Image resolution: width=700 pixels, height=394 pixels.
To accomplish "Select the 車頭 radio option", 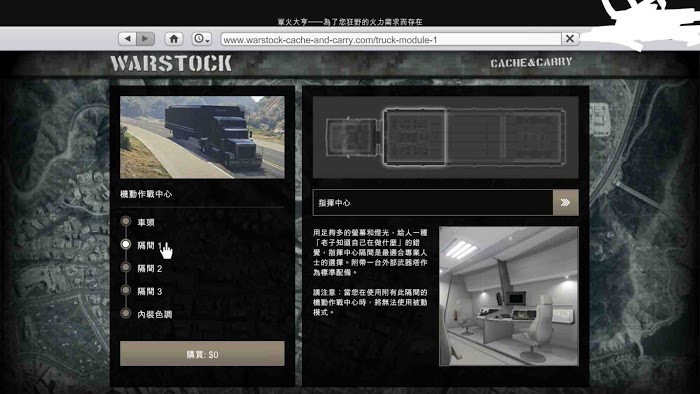I will (x=126, y=221).
